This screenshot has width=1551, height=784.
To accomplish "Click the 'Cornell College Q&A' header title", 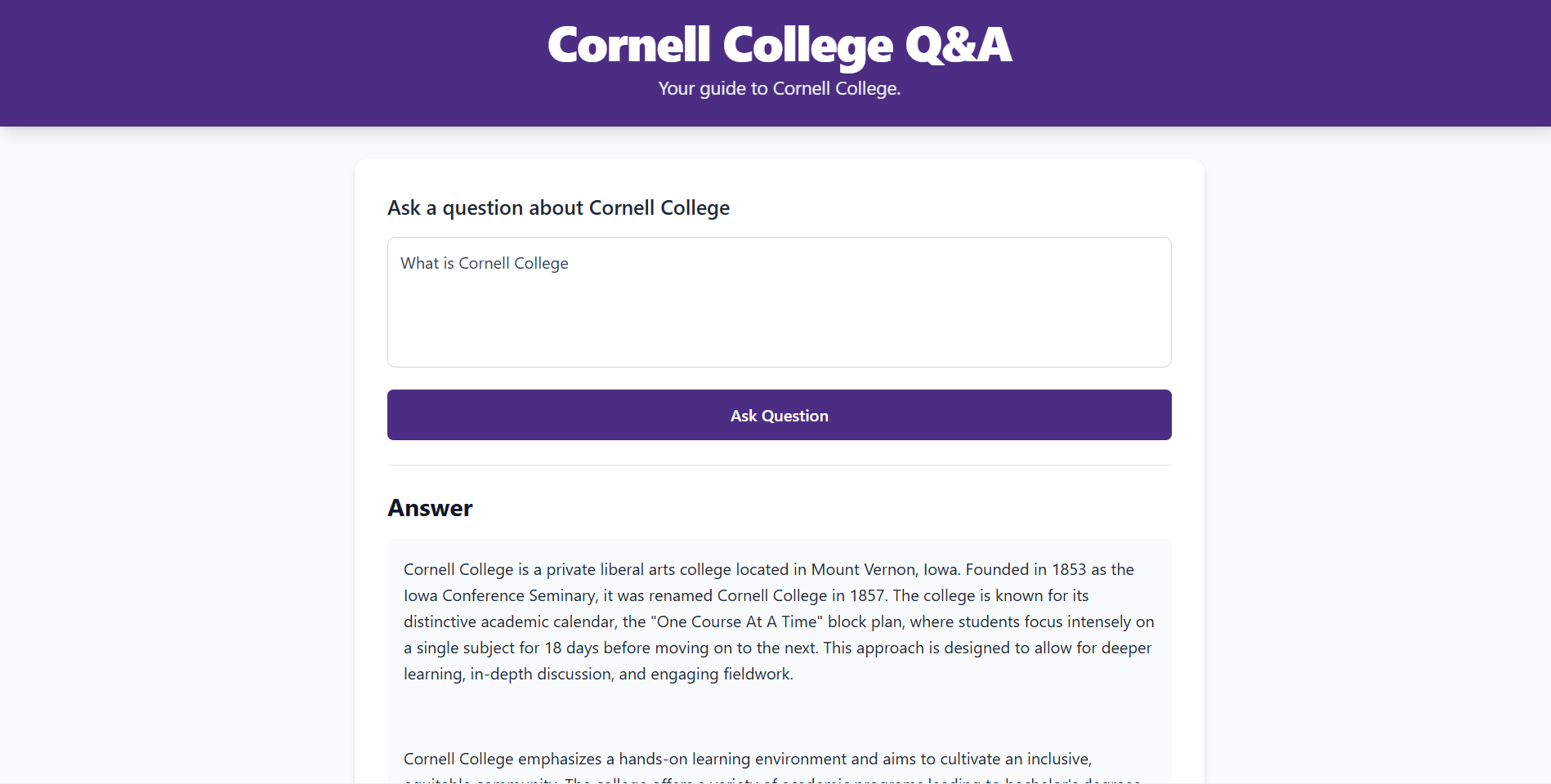I will click(x=779, y=45).
